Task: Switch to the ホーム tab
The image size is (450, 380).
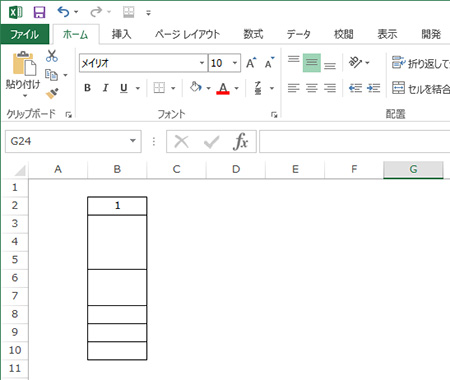Action: (x=76, y=34)
